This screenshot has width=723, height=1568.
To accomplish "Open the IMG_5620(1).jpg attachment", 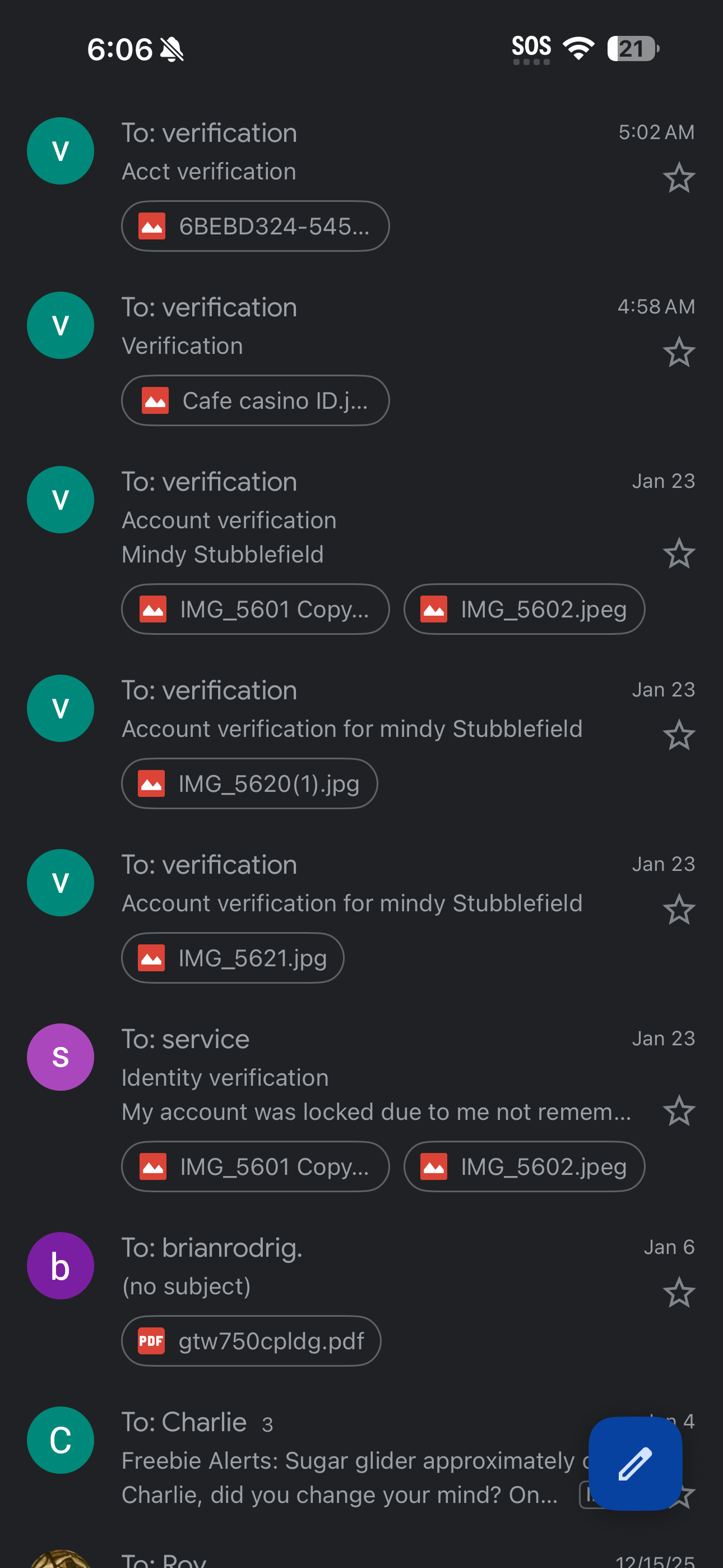I will 249,783.
